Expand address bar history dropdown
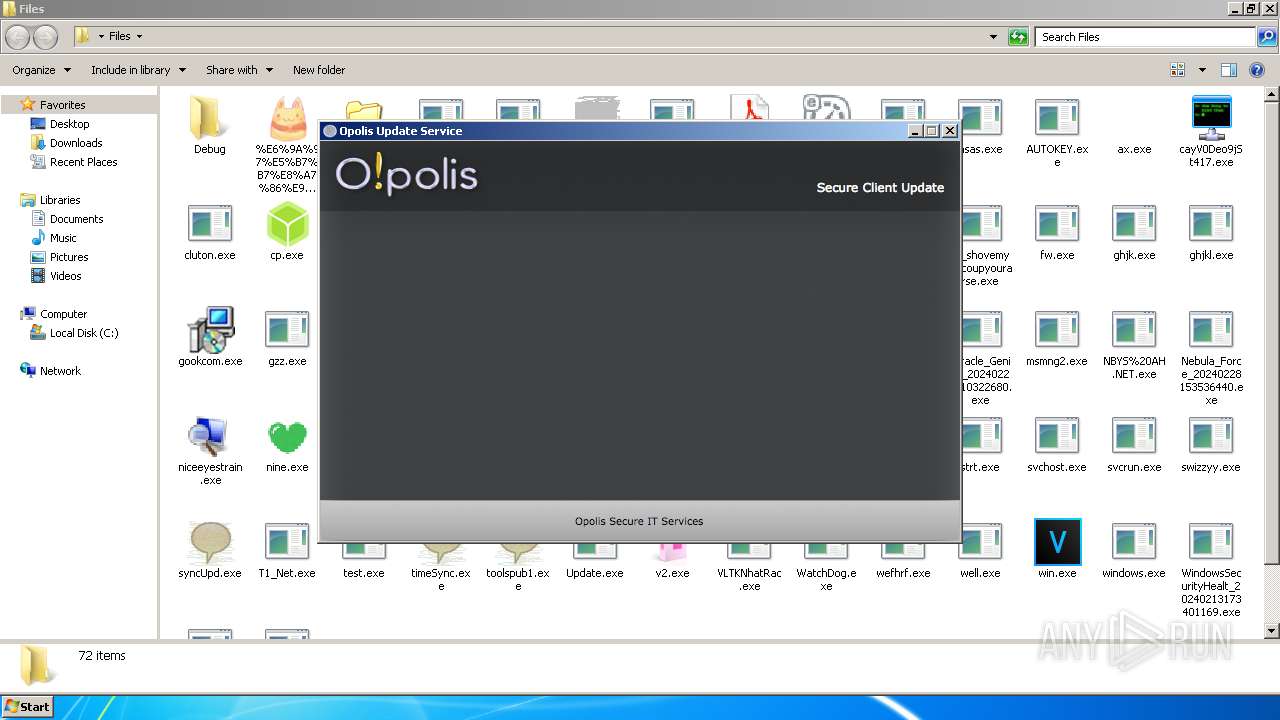This screenshot has width=1280, height=720. (x=993, y=37)
